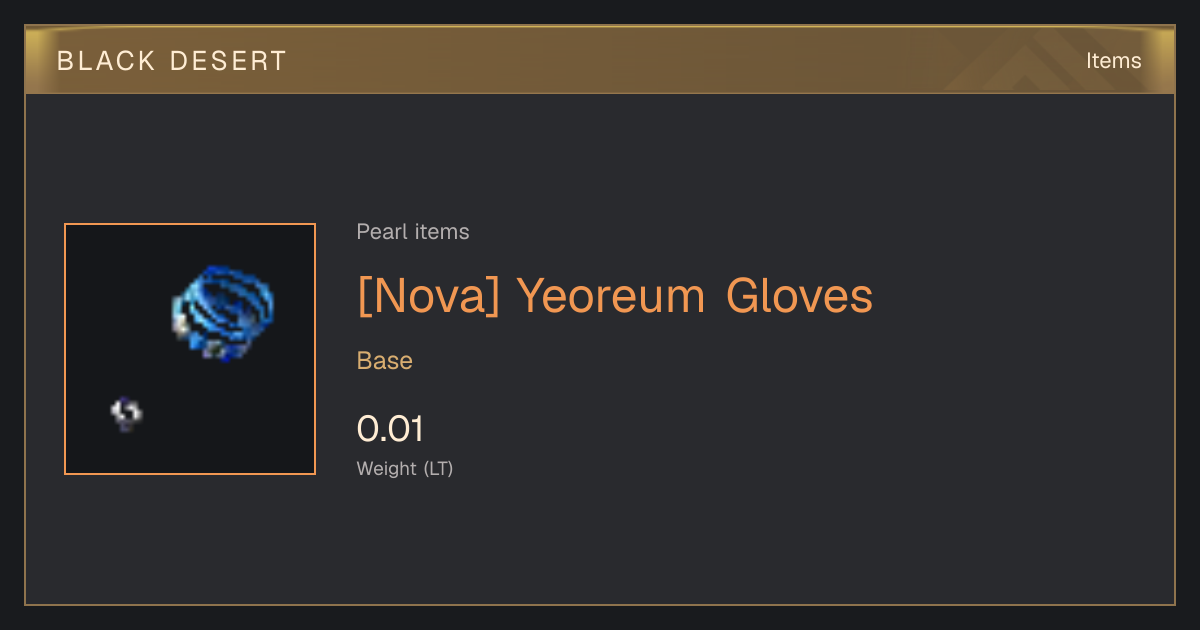Click the small silver icon in thumbnail

point(126,413)
